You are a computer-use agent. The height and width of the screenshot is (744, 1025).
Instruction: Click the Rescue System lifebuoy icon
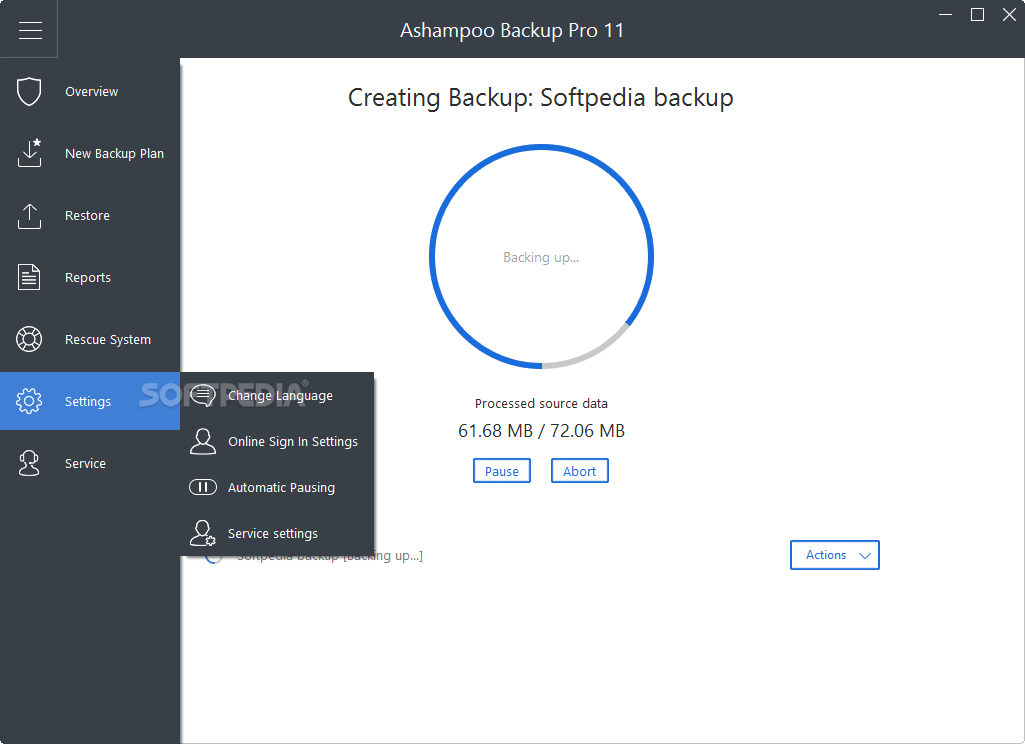coord(29,339)
